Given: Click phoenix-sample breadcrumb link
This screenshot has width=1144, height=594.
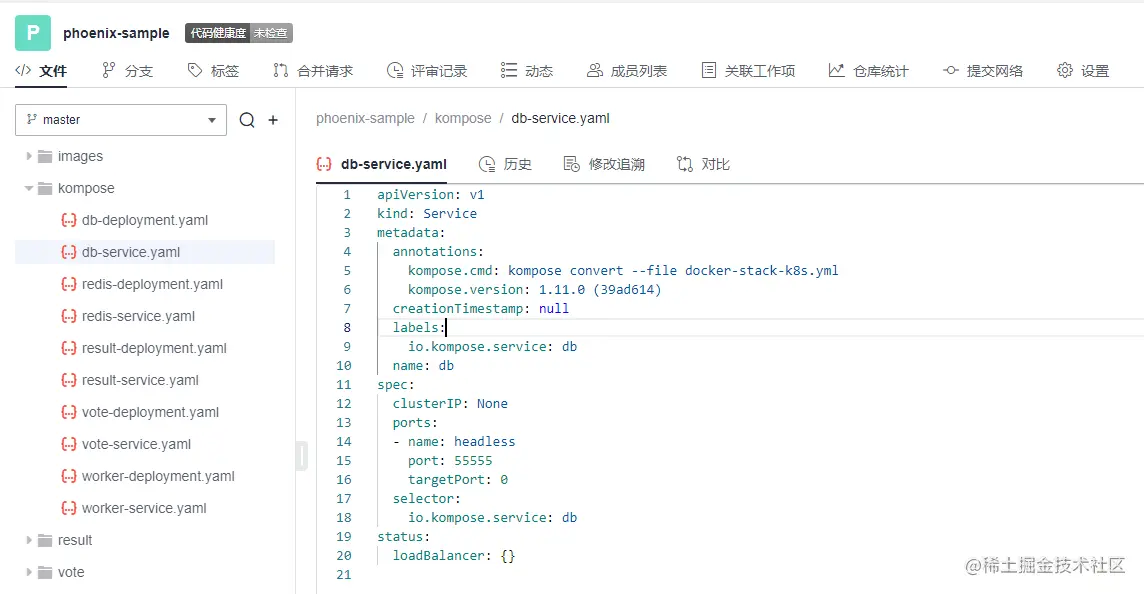Looking at the screenshot, I should click(x=365, y=118).
